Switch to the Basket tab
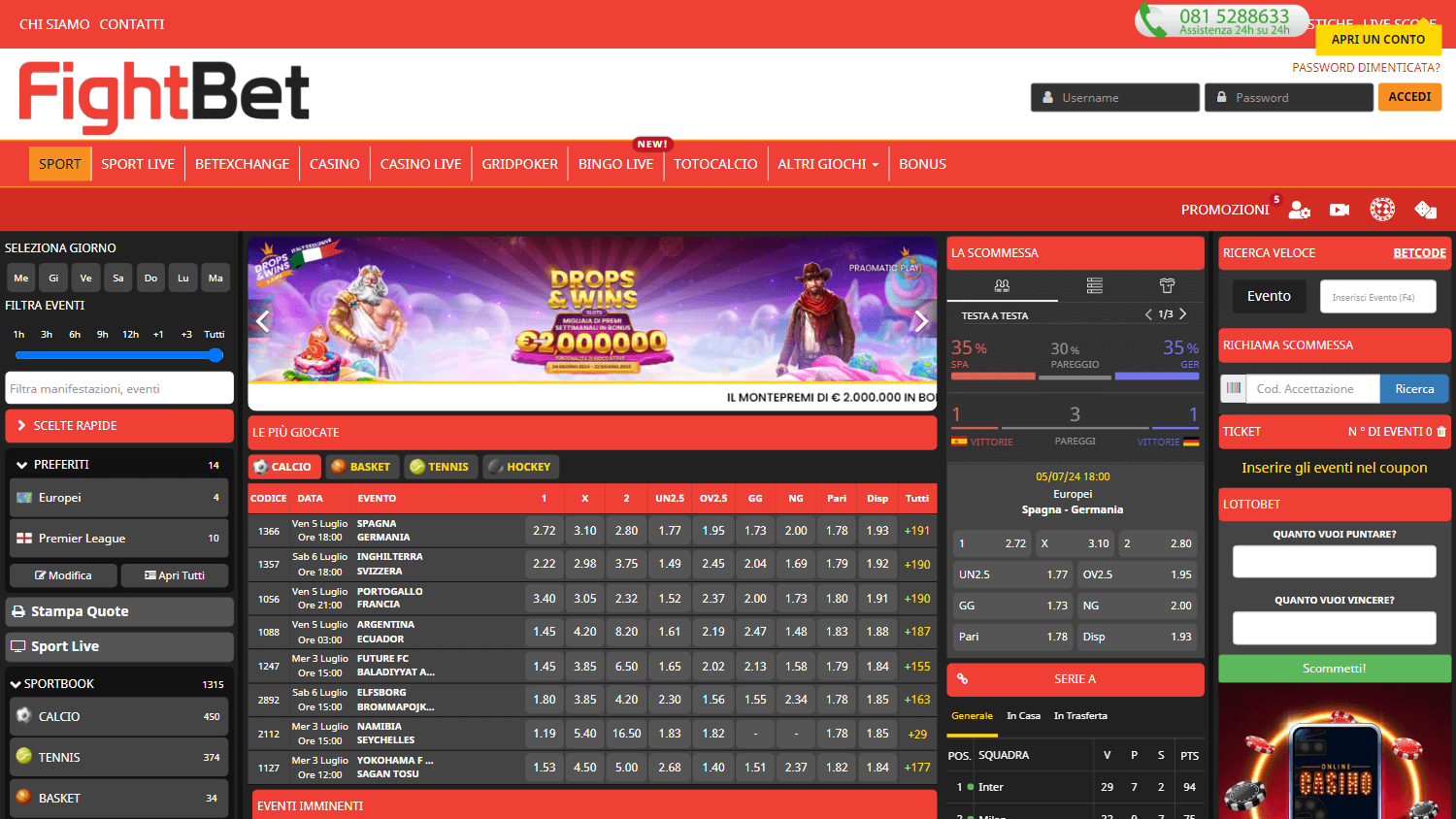The image size is (1456, 819). pyautogui.click(x=362, y=467)
